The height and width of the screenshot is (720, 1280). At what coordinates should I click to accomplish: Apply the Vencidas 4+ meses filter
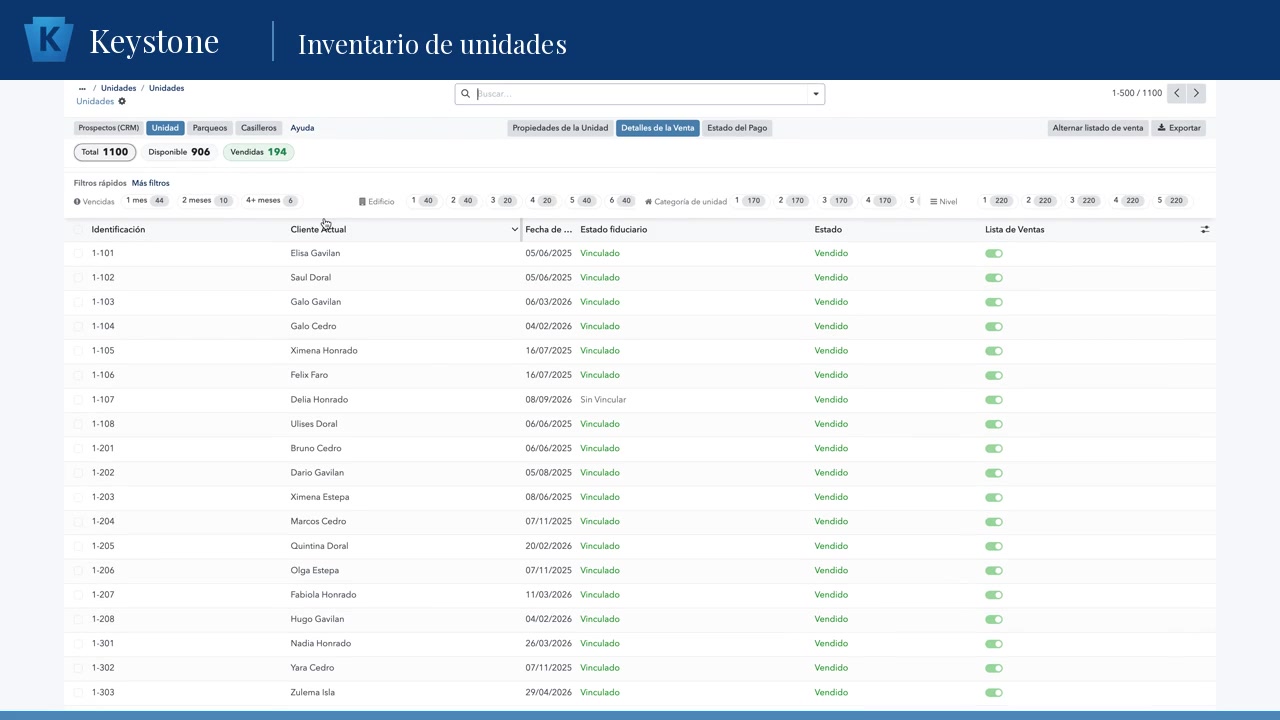click(x=271, y=201)
